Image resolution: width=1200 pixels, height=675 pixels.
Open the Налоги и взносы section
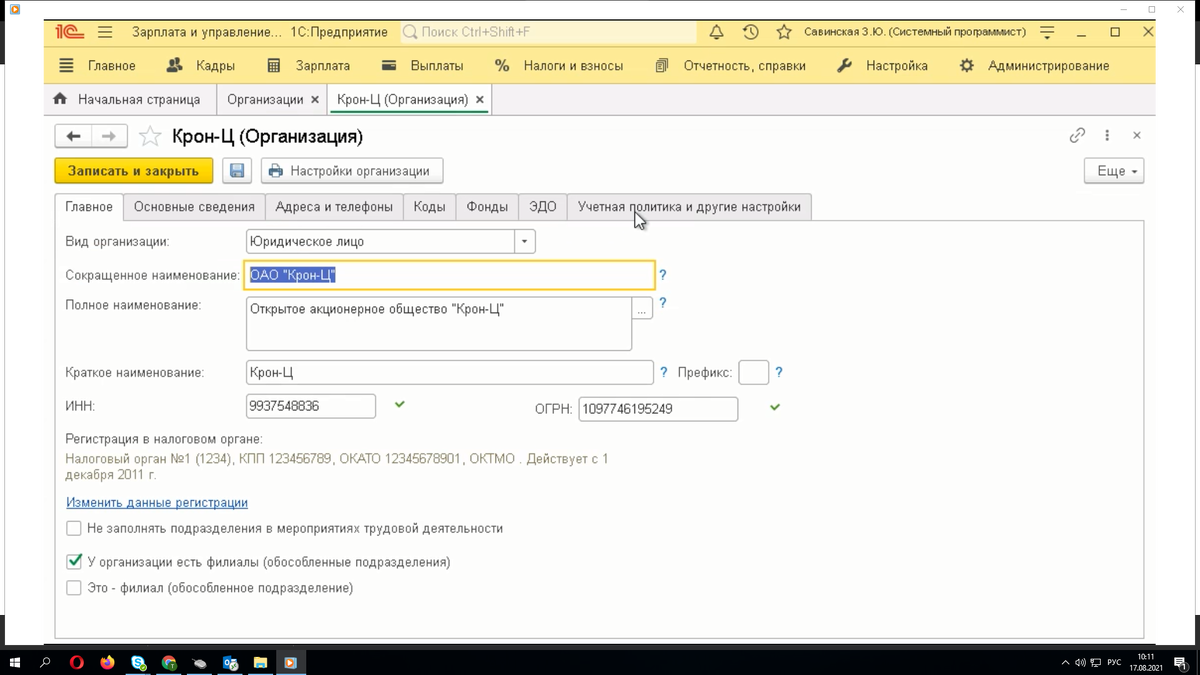click(559, 66)
